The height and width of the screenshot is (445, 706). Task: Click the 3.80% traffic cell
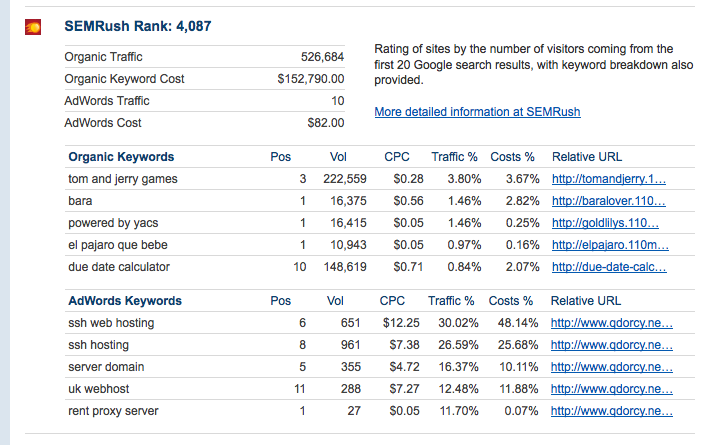464,179
